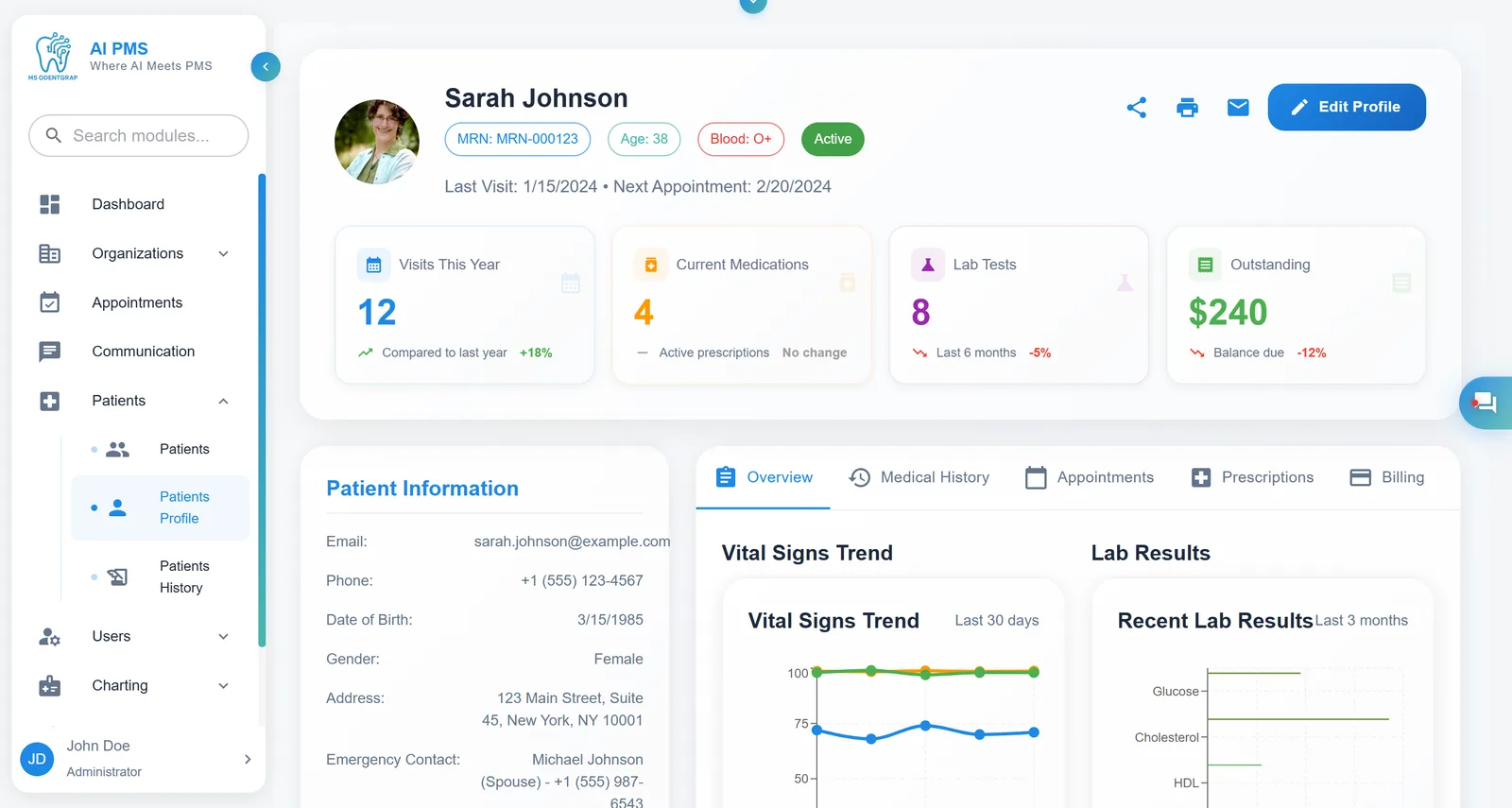Click the JD user avatar
The height and width of the screenshot is (808, 1512).
[37, 759]
